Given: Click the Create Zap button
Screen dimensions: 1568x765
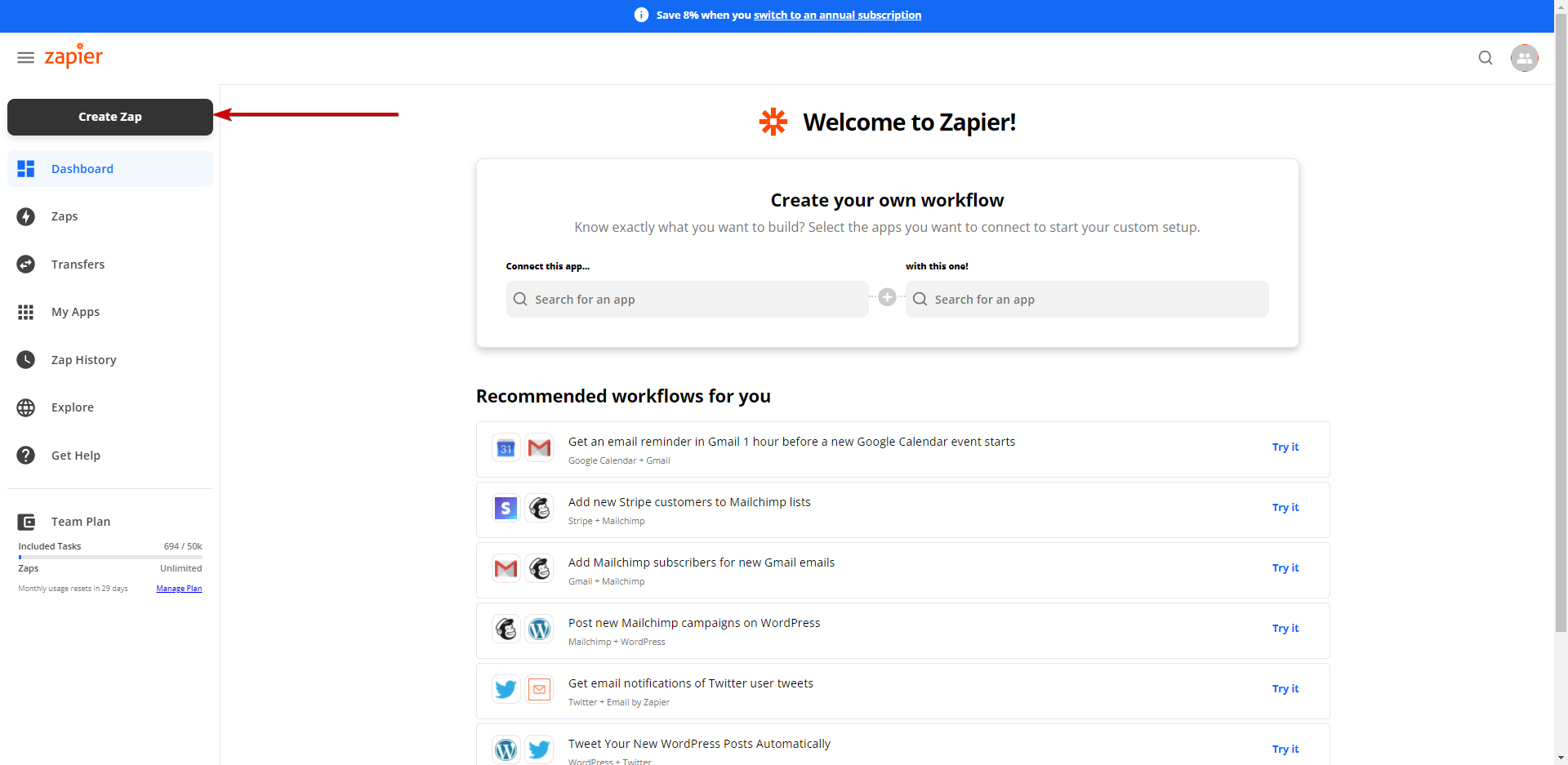Looking at the screenshot, I should [x=110, y=117].
